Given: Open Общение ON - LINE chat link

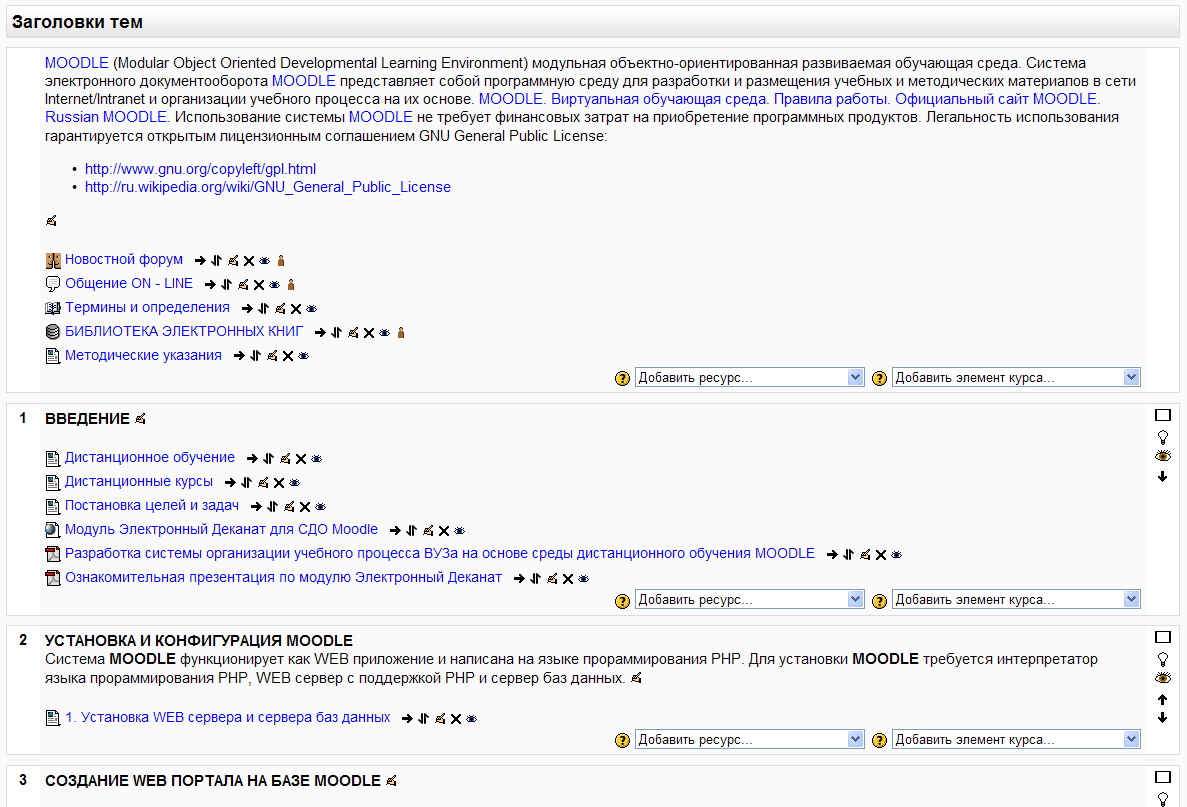Looking at the screenshot, I should pyautogui.click(x=129, y=283).
